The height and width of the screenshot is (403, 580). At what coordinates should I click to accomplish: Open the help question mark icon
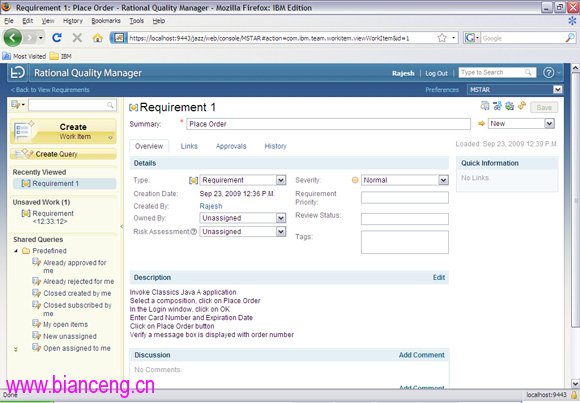[549, 73]
